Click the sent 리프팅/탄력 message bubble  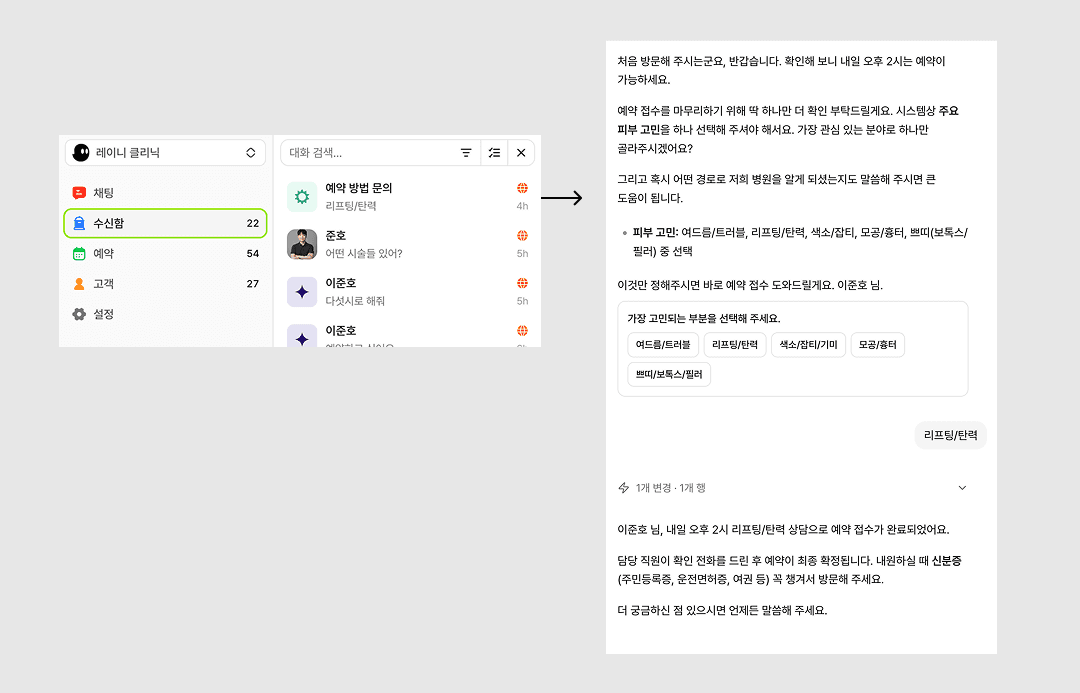click(951, 435)
